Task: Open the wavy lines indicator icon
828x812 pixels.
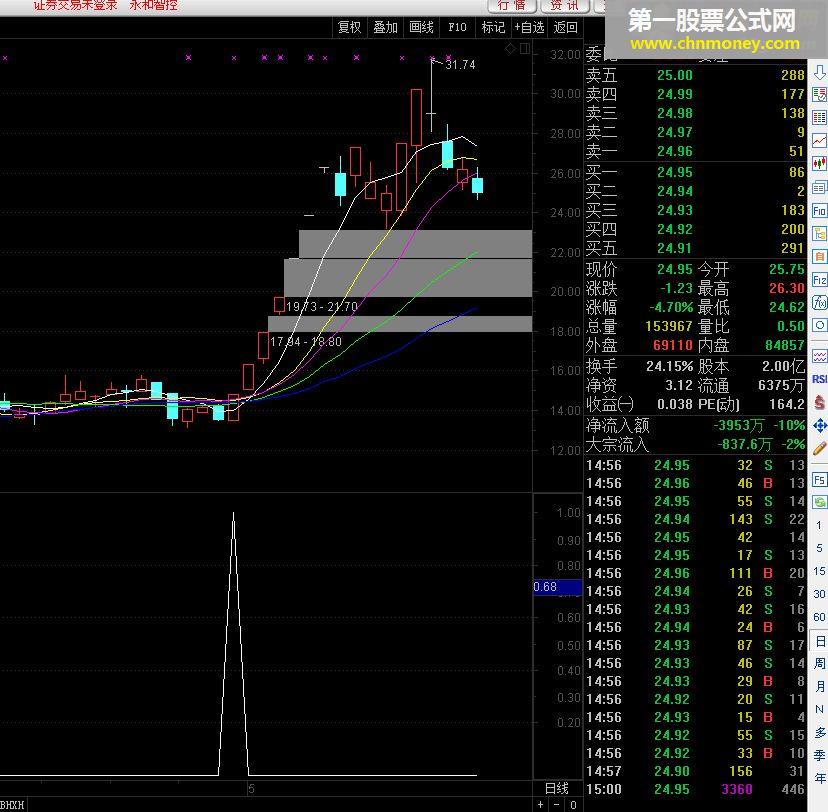Action: pos(820,356)
